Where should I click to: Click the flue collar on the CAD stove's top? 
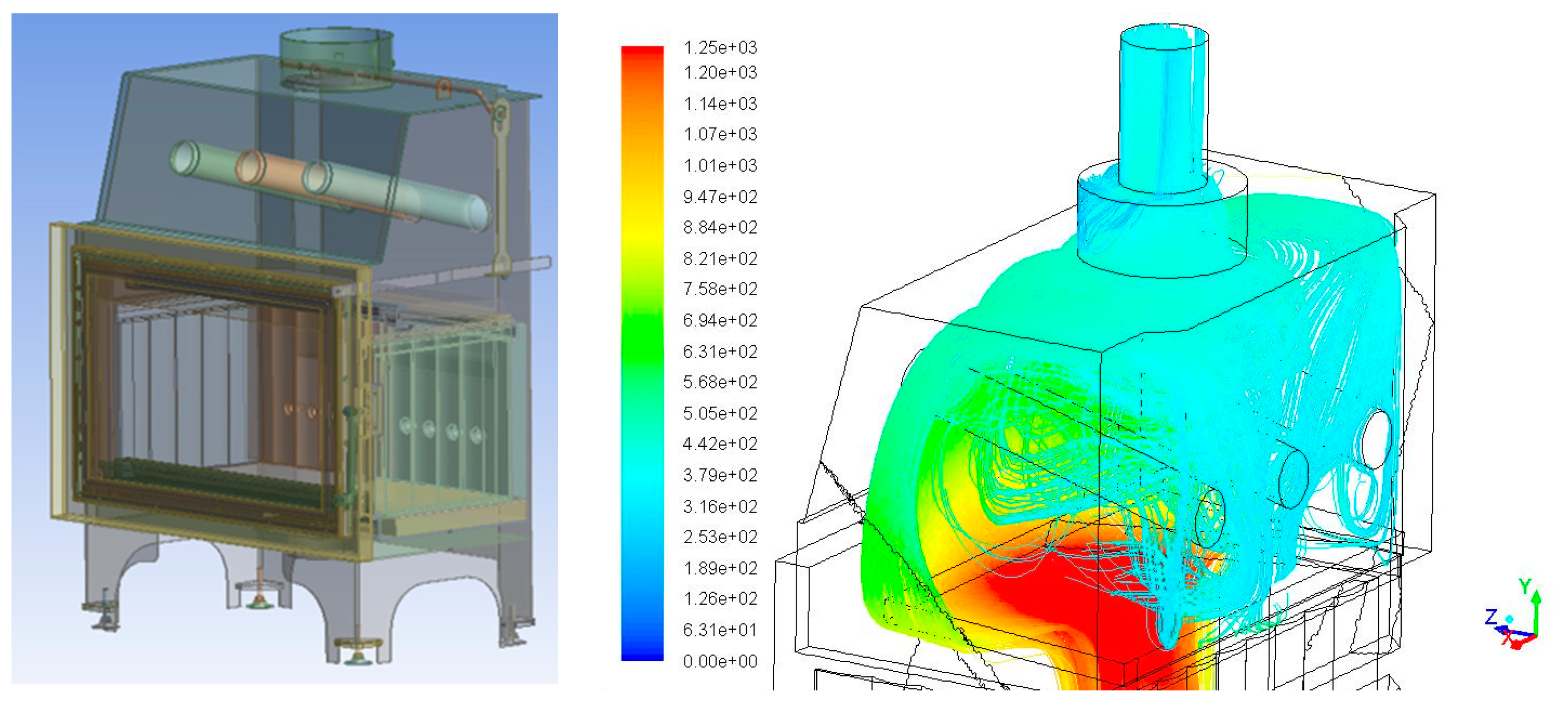[x=336, y=56]
